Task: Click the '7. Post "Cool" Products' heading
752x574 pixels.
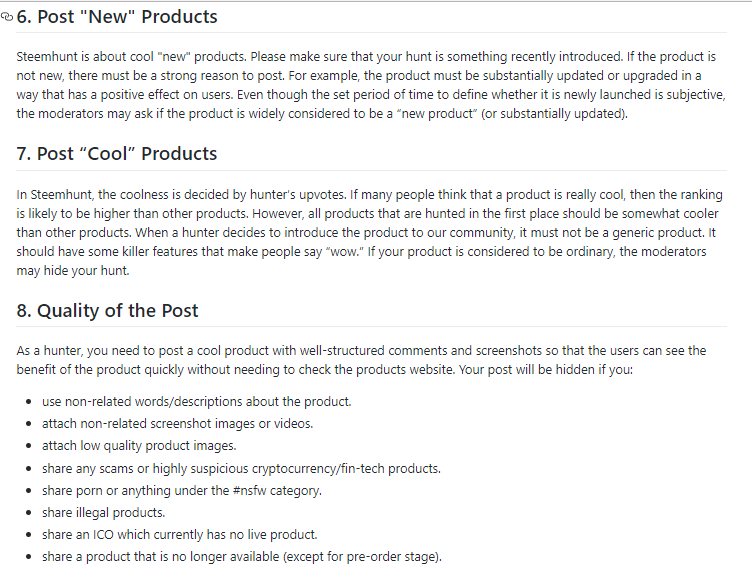Action: click(x=117, y=154)
